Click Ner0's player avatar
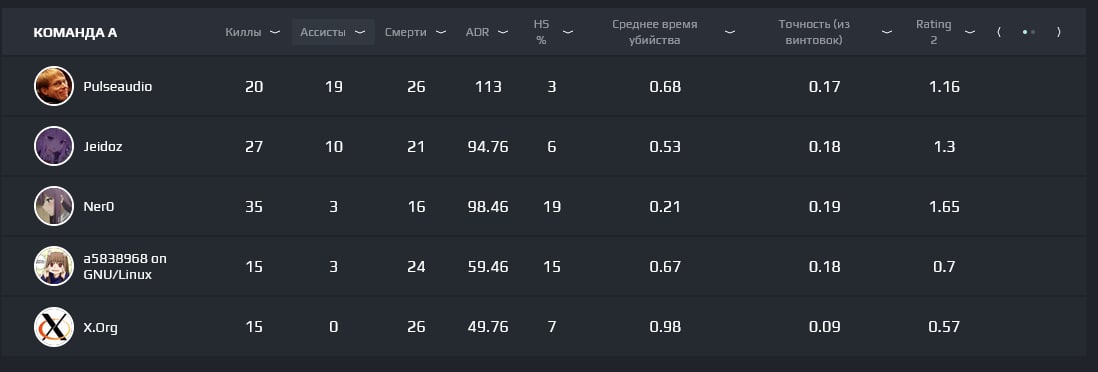The width and height of the screenshot is (1098, 372). 54,207
